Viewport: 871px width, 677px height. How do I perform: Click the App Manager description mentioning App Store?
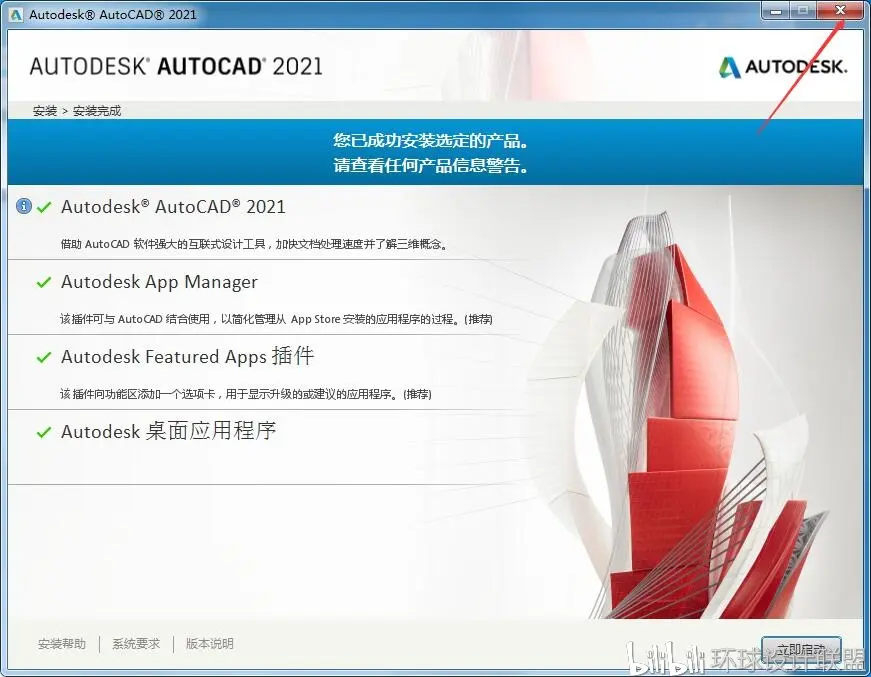(x=276, y=319)
